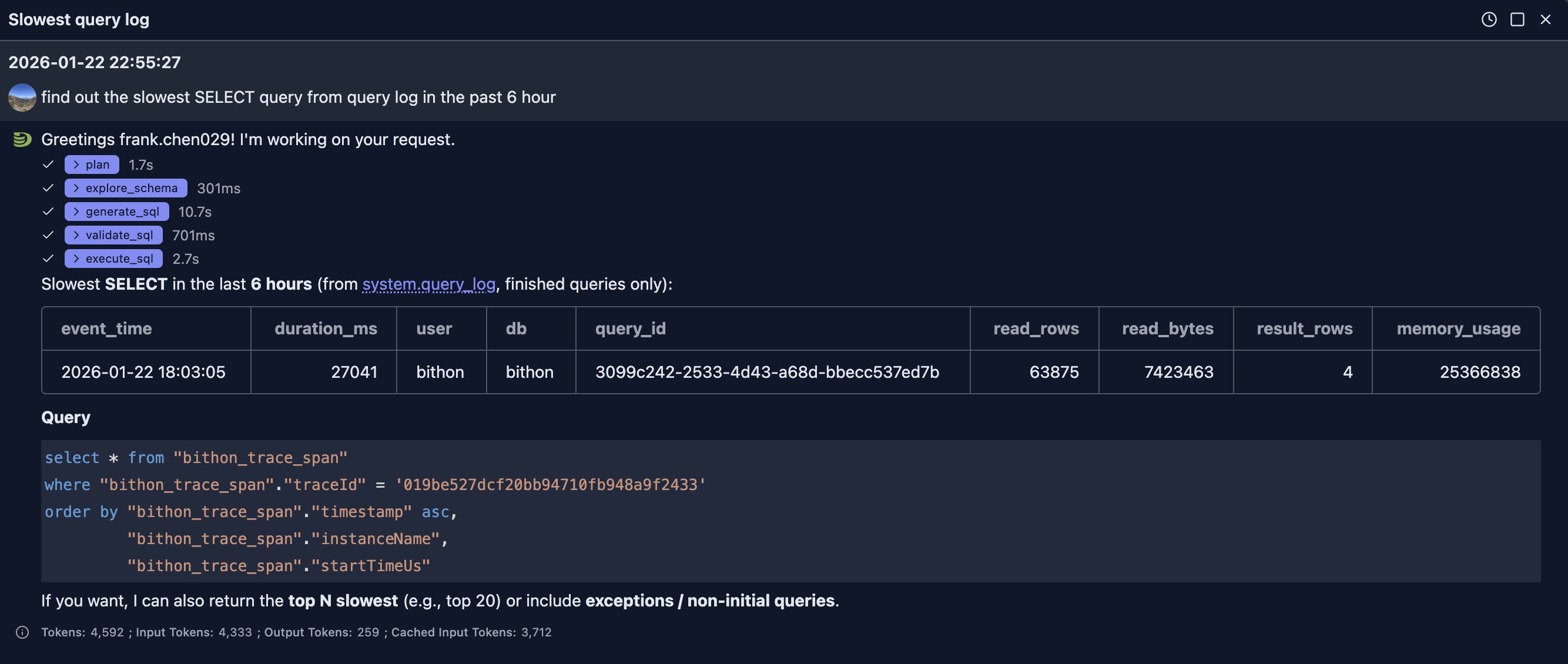Click the maximize panel icon
This screenshot has height=664, width=1568.
pyautogui.click(x=1516, y=19)
